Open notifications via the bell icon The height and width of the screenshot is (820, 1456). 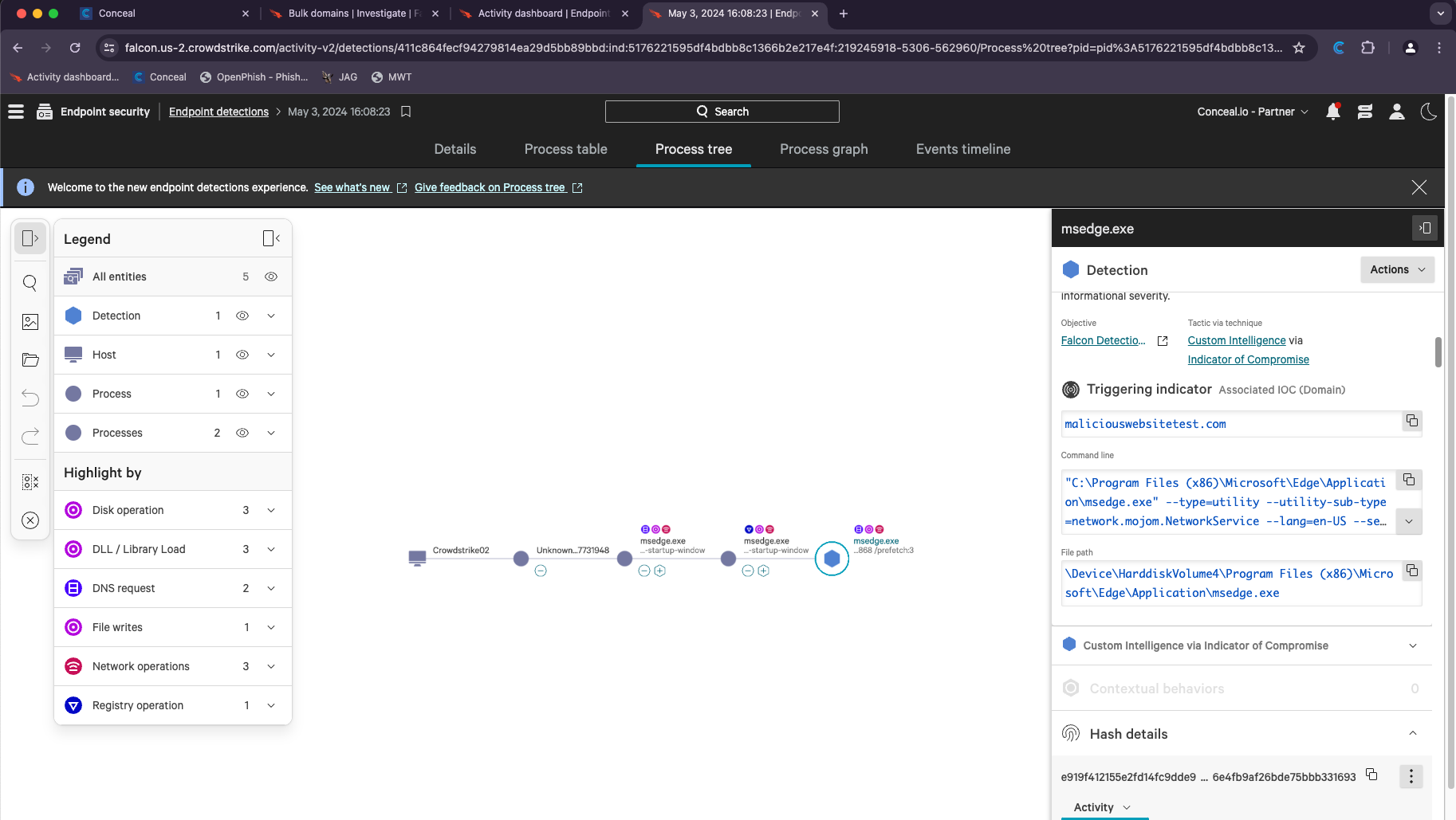[1333, 112]
